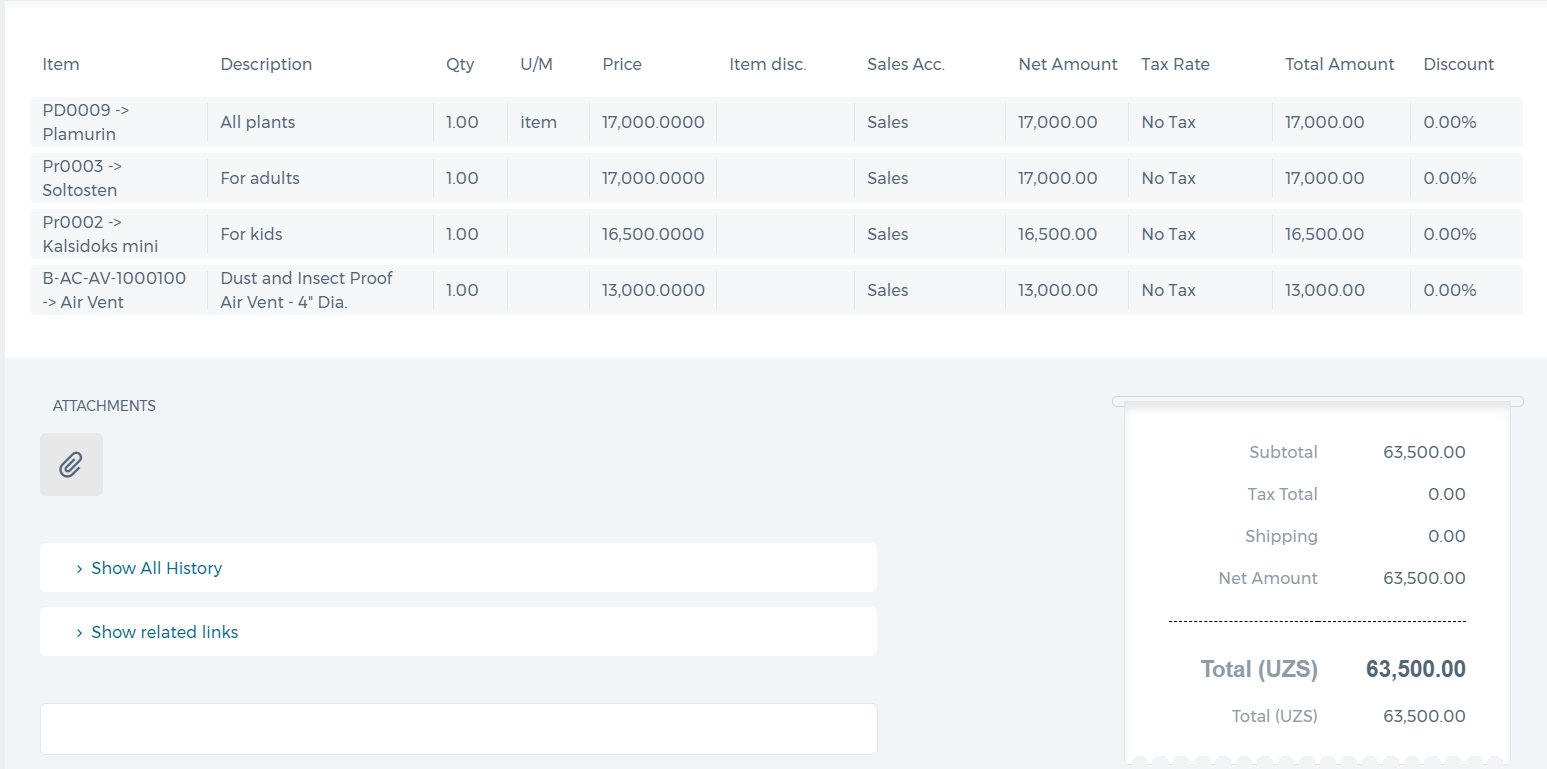Click the 'item' unit of measure cell
Image resolution: width=1547 pixels, height=769 pixels.
(548, 122)
